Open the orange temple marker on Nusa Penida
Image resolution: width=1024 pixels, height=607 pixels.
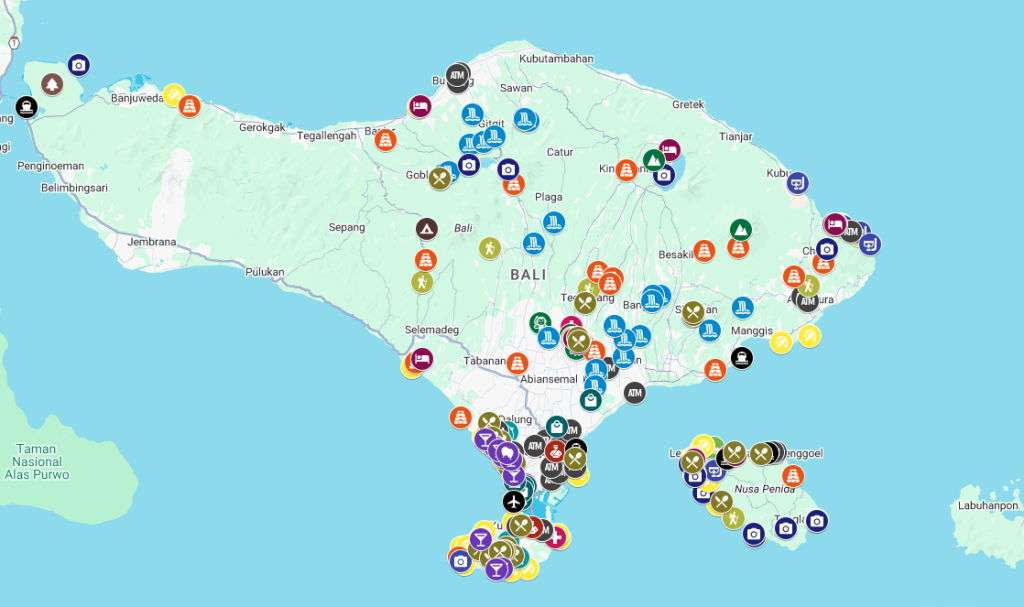tap(792, 475)
